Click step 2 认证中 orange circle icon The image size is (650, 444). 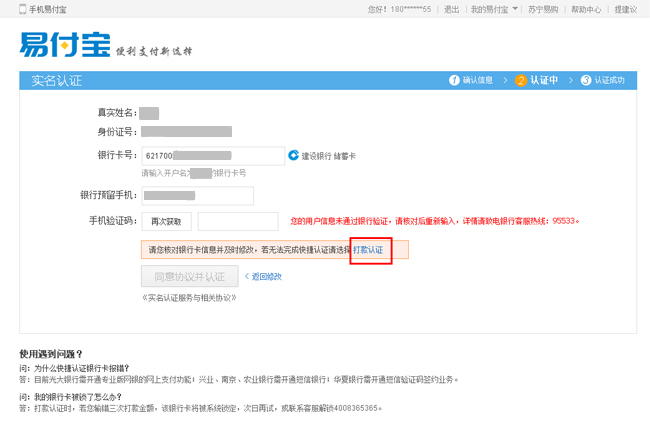coord(521,80)
